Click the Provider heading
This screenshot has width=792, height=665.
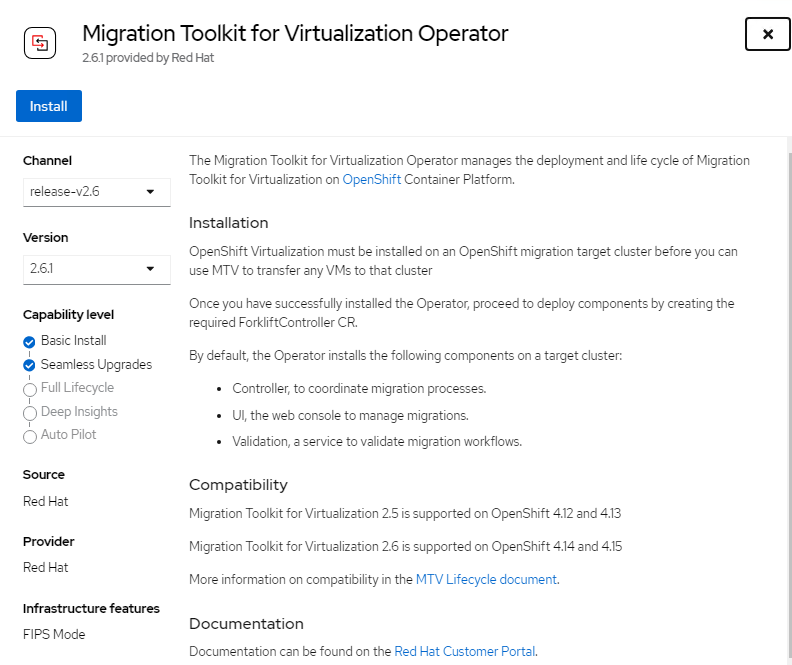(48, 541)
